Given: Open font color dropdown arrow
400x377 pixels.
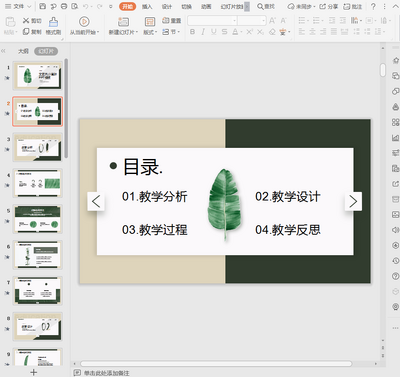Looking at the screenshot, I should [x=241, y=32].
